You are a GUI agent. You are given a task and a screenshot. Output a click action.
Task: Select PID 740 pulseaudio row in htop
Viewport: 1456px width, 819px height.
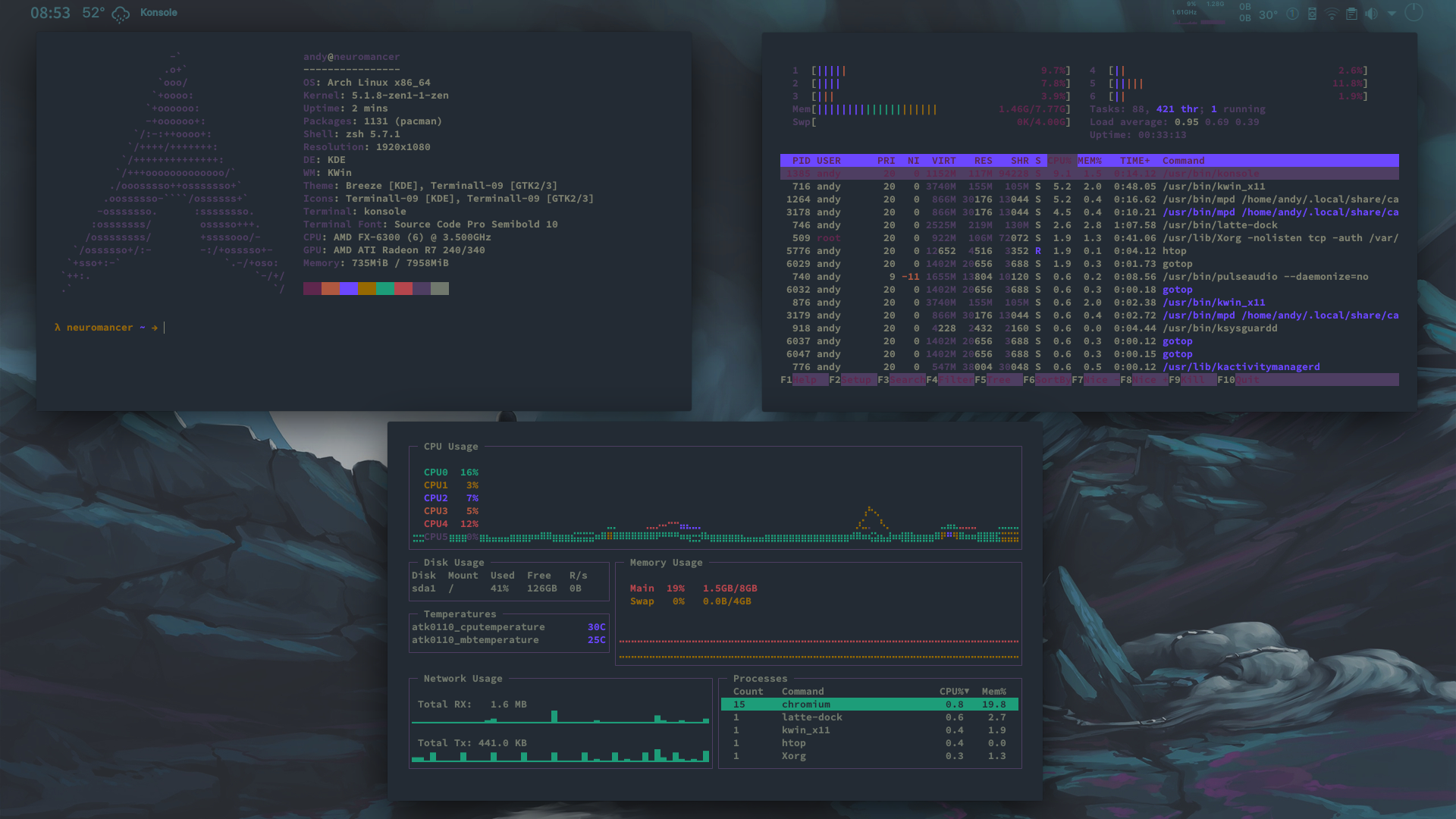[x=1090, y=277]
